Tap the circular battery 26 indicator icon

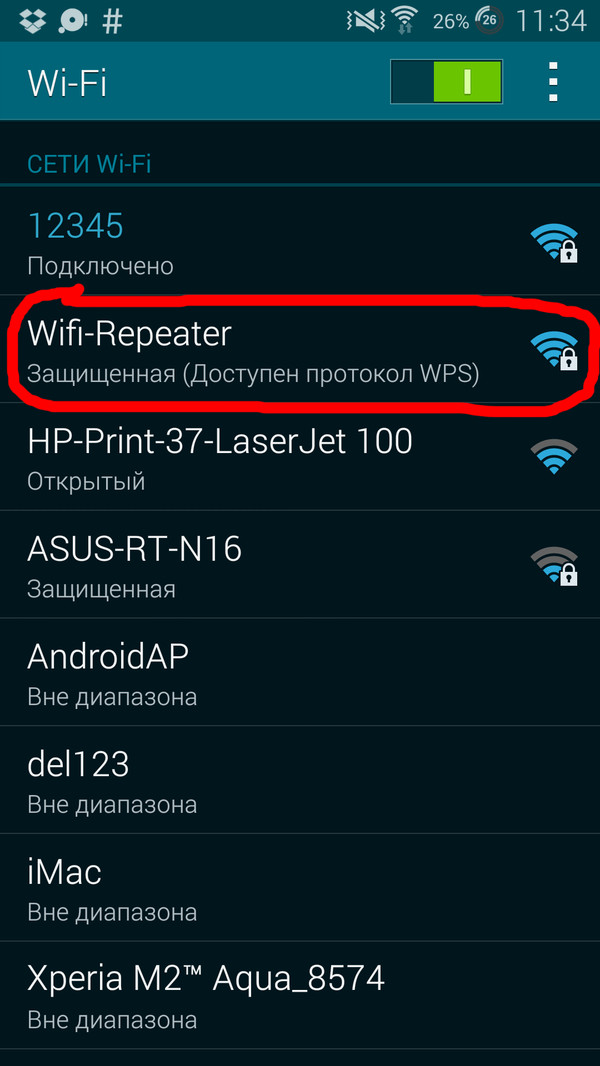coord(489,22)
